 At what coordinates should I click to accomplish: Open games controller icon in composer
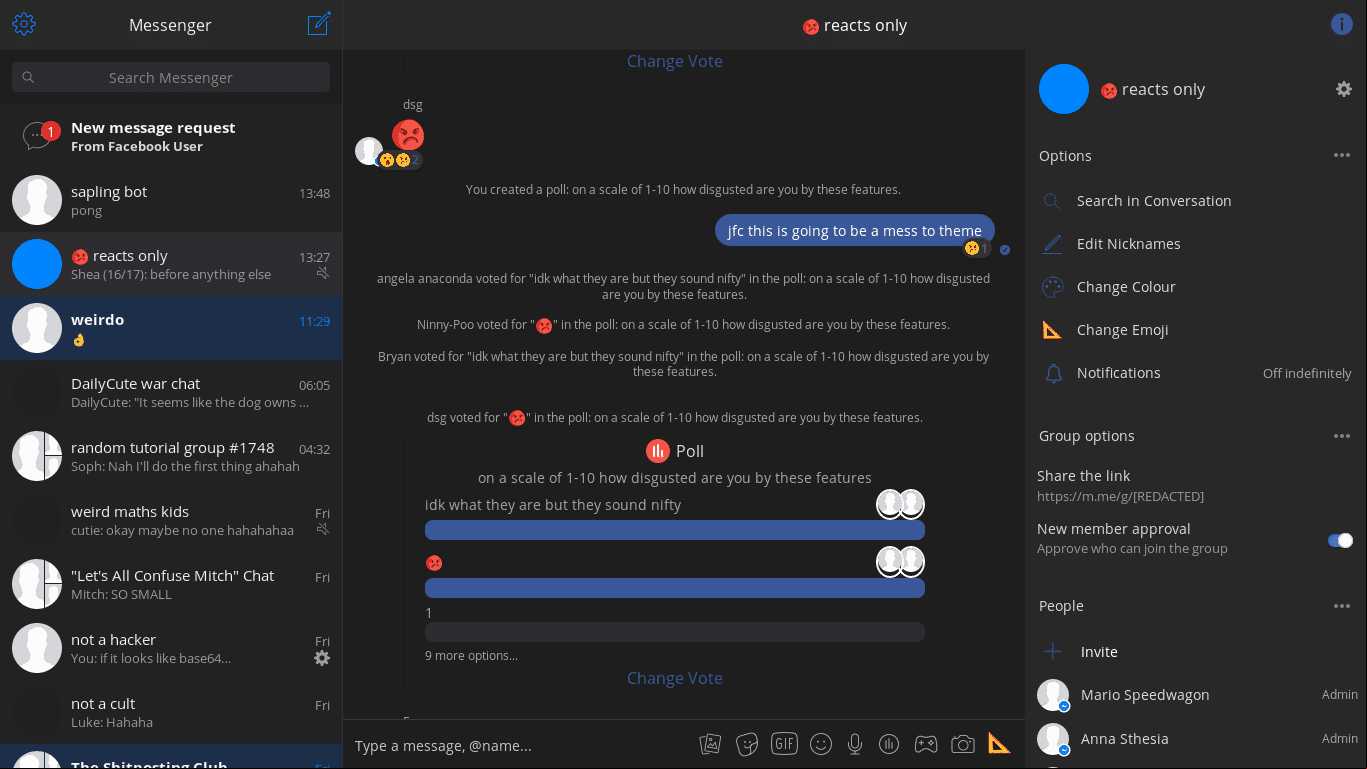coord(927,744)
